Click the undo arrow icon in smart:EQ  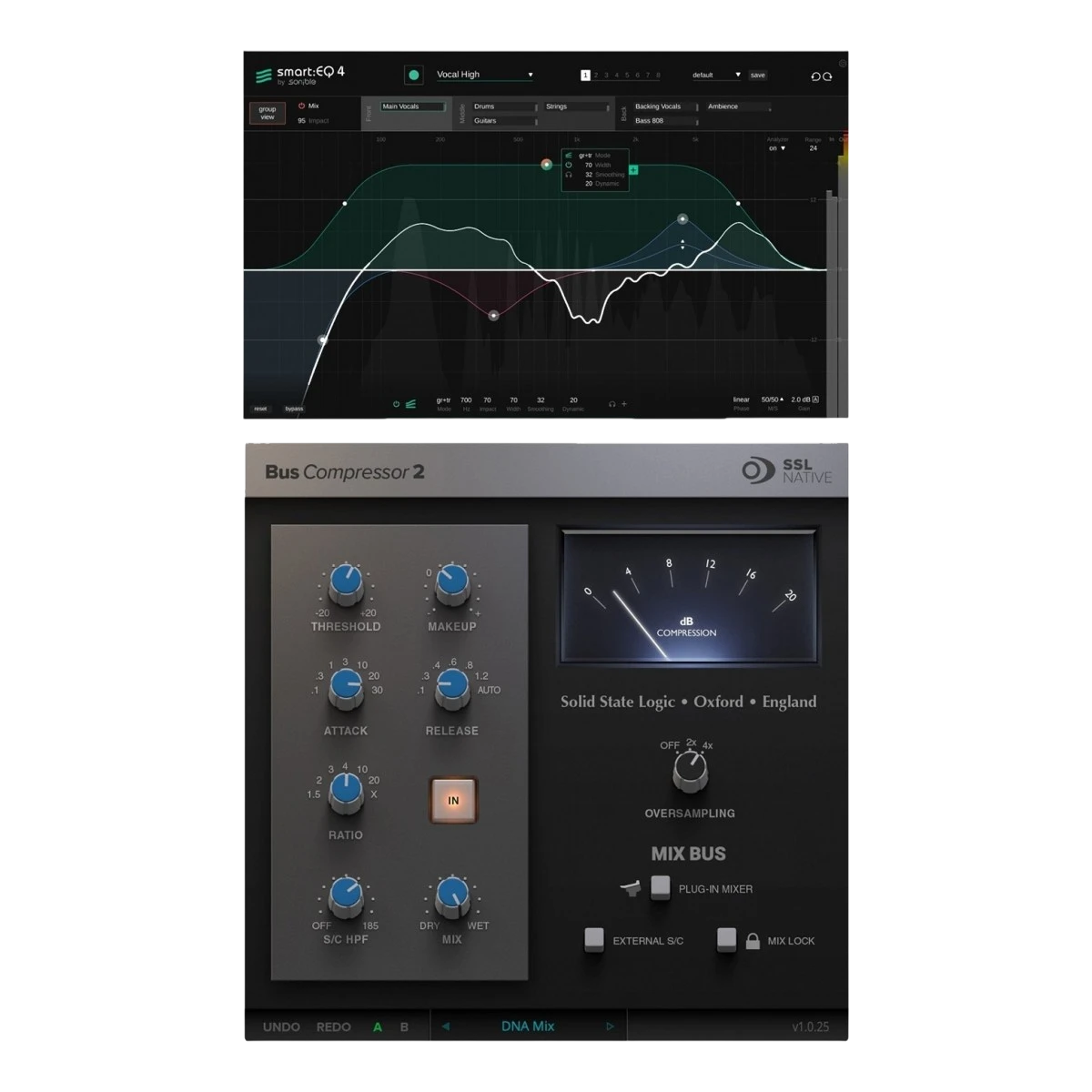(x=816, y=76)
